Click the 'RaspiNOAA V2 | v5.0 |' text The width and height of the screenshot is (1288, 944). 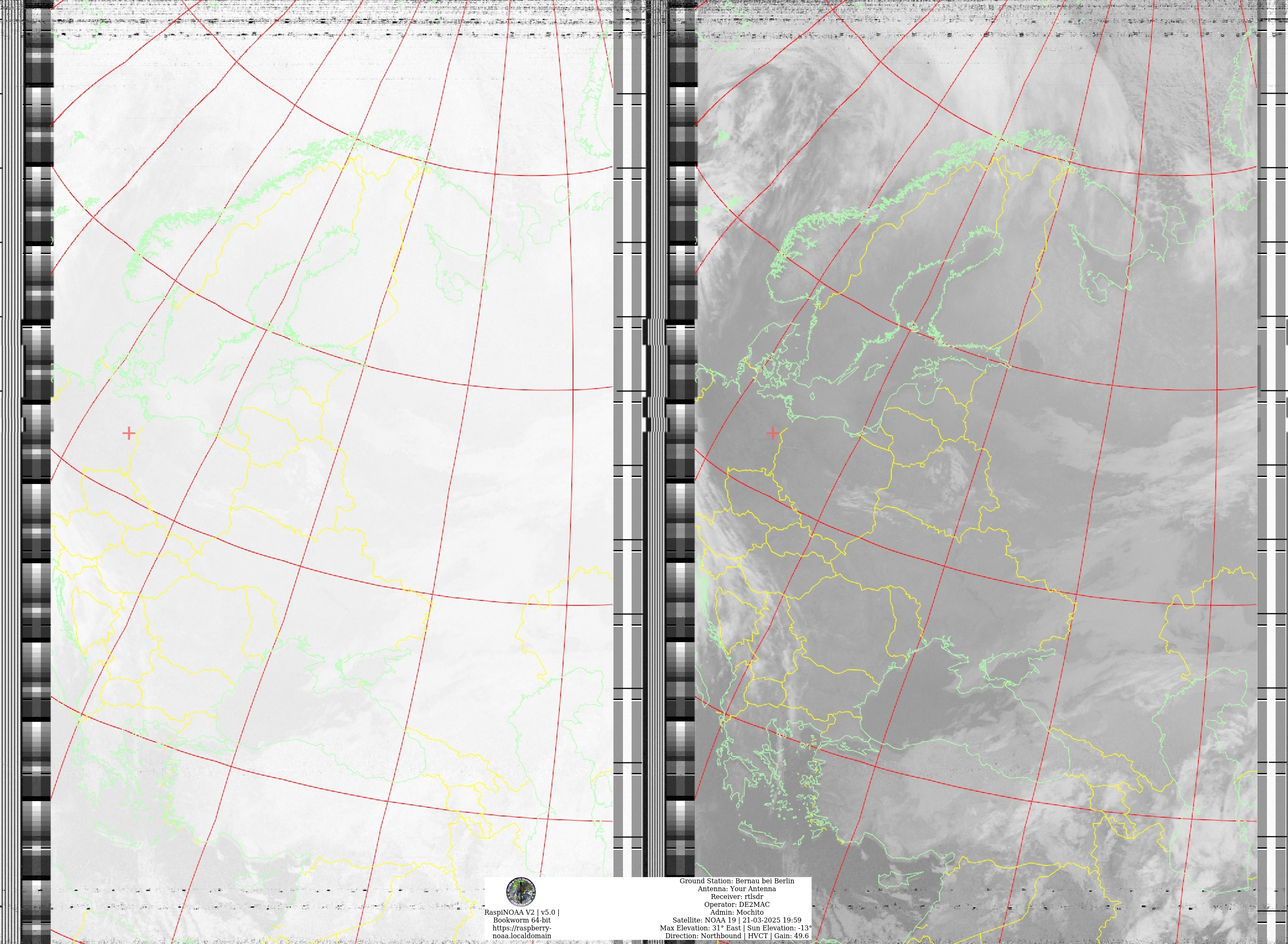click(521, 913)
